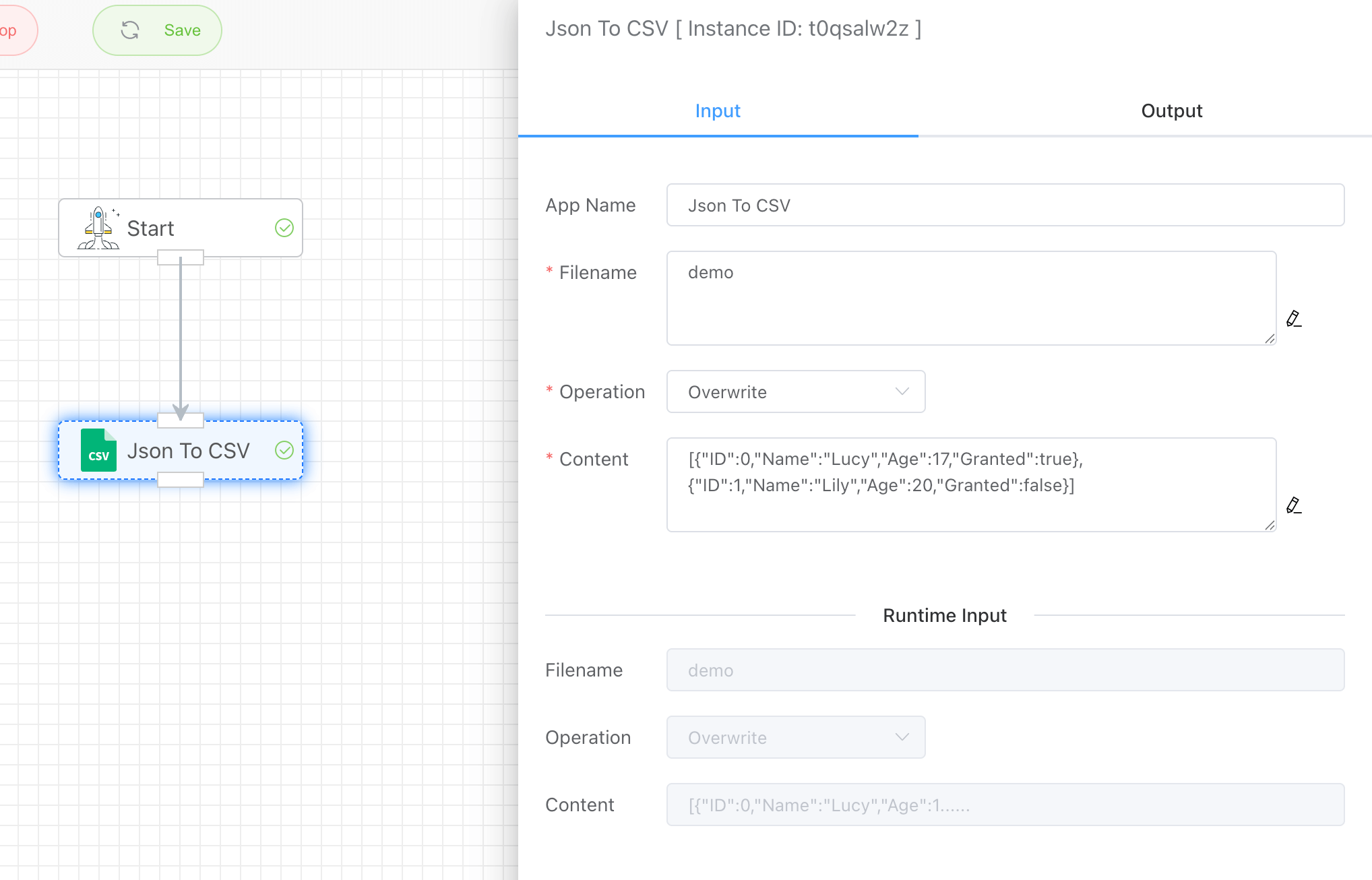Click the Runtime Input Operation dropdown
The width and height of the screenshot is (1372, 880).
[795, 738]
